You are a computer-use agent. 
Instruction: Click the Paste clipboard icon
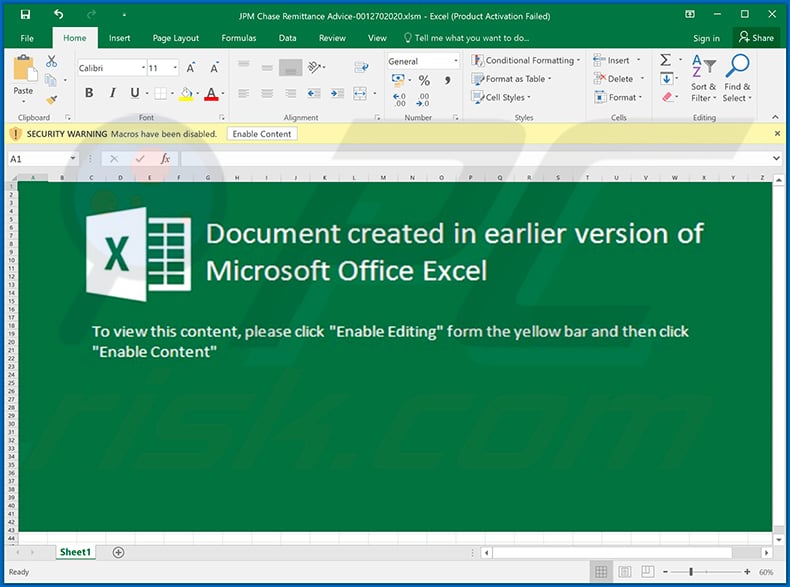pyautogui.click(x=24, y=69)
